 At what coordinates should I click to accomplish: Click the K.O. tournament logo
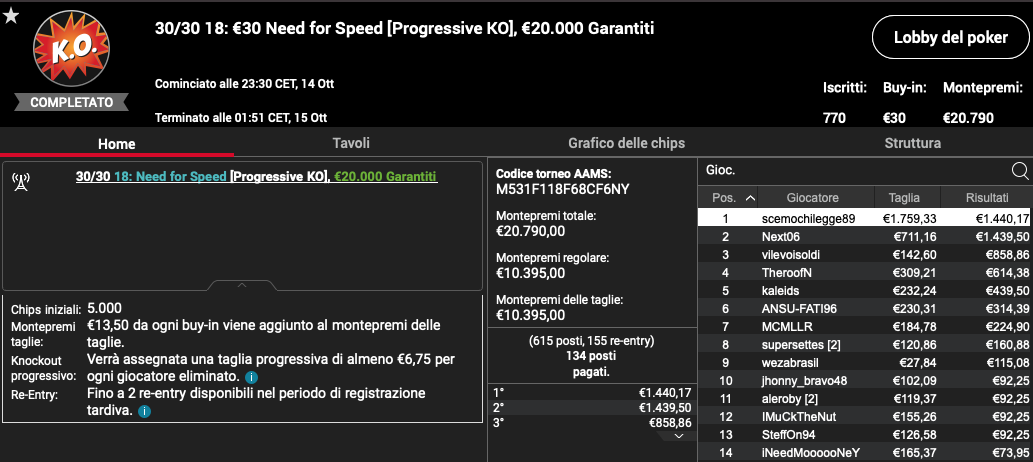click(x=71, y=49)
